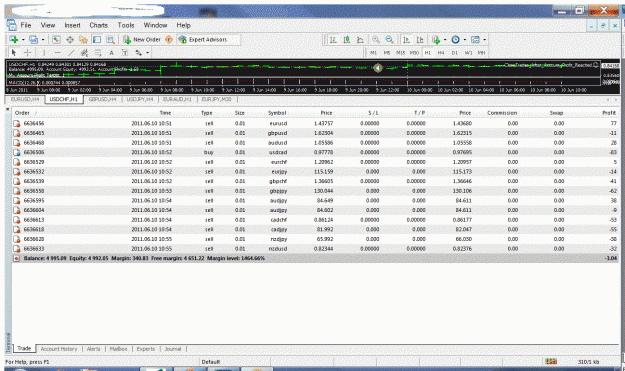
Task: Open the Templates icon
Action: pyautogui.click(x=475, y=39)
